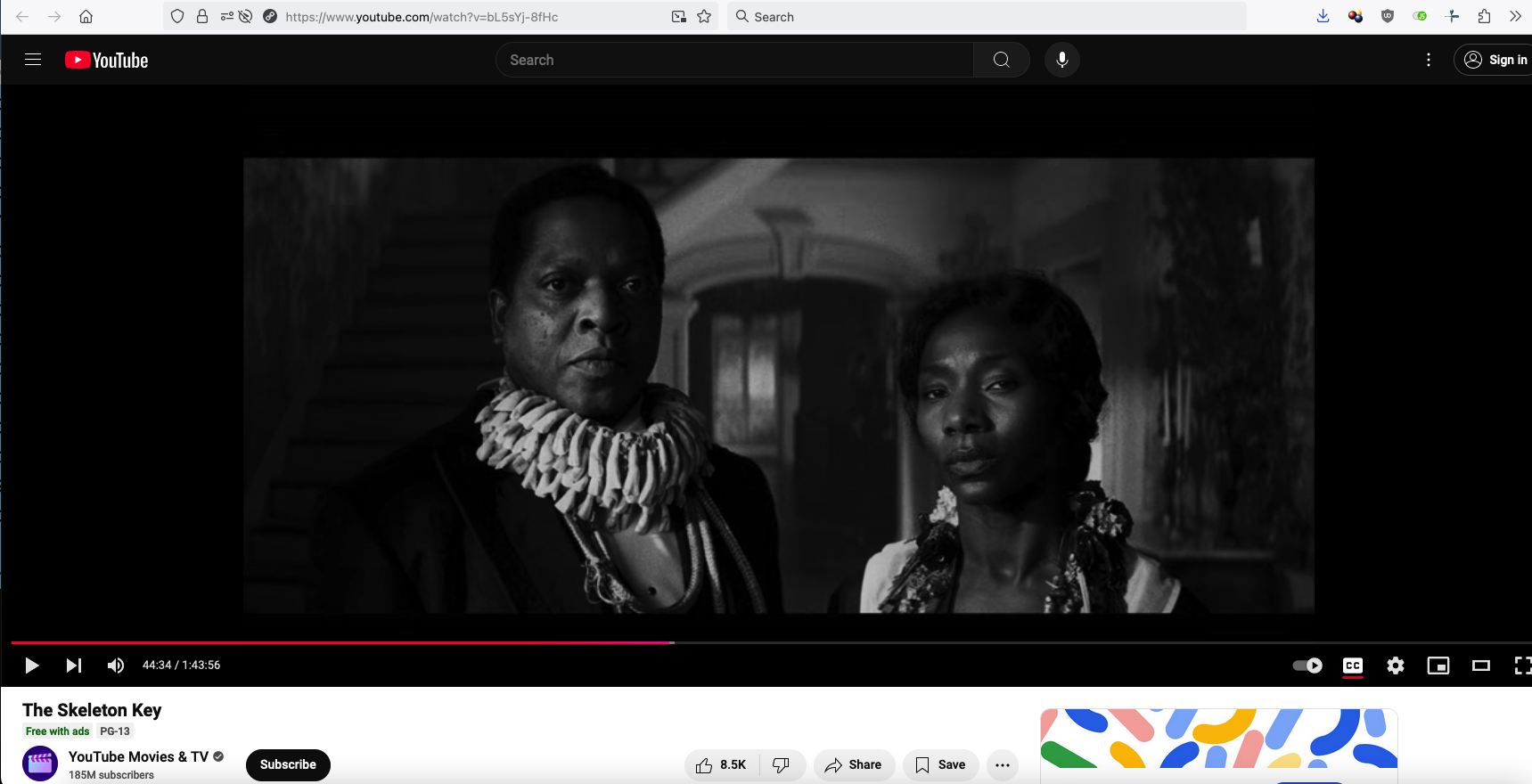The image size is (1532, 784).
Task: Search with your voice microphone button
Action: coord(1062,60)
